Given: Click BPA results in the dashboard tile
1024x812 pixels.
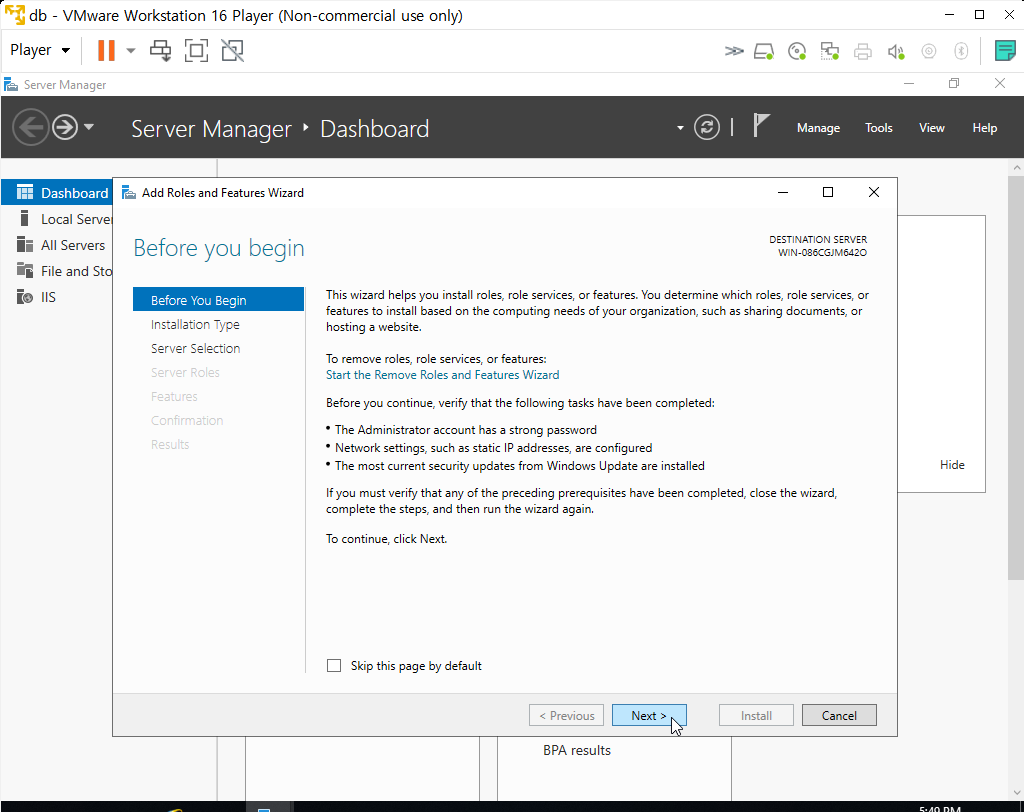Looking at the screenshot, I should point(577,751).
